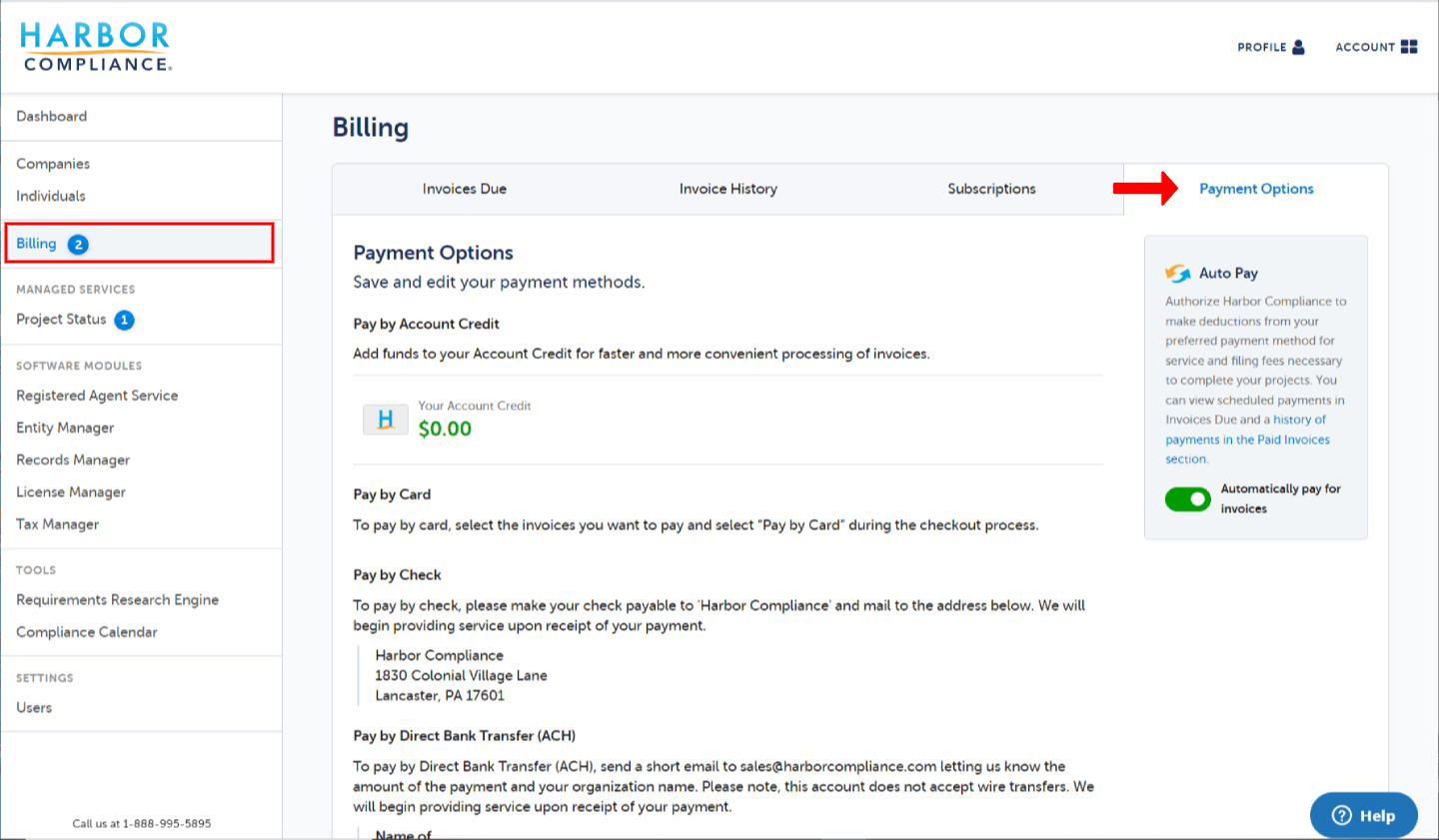
Task: Open Billing in the sidebar
Action: coord(36,244)
